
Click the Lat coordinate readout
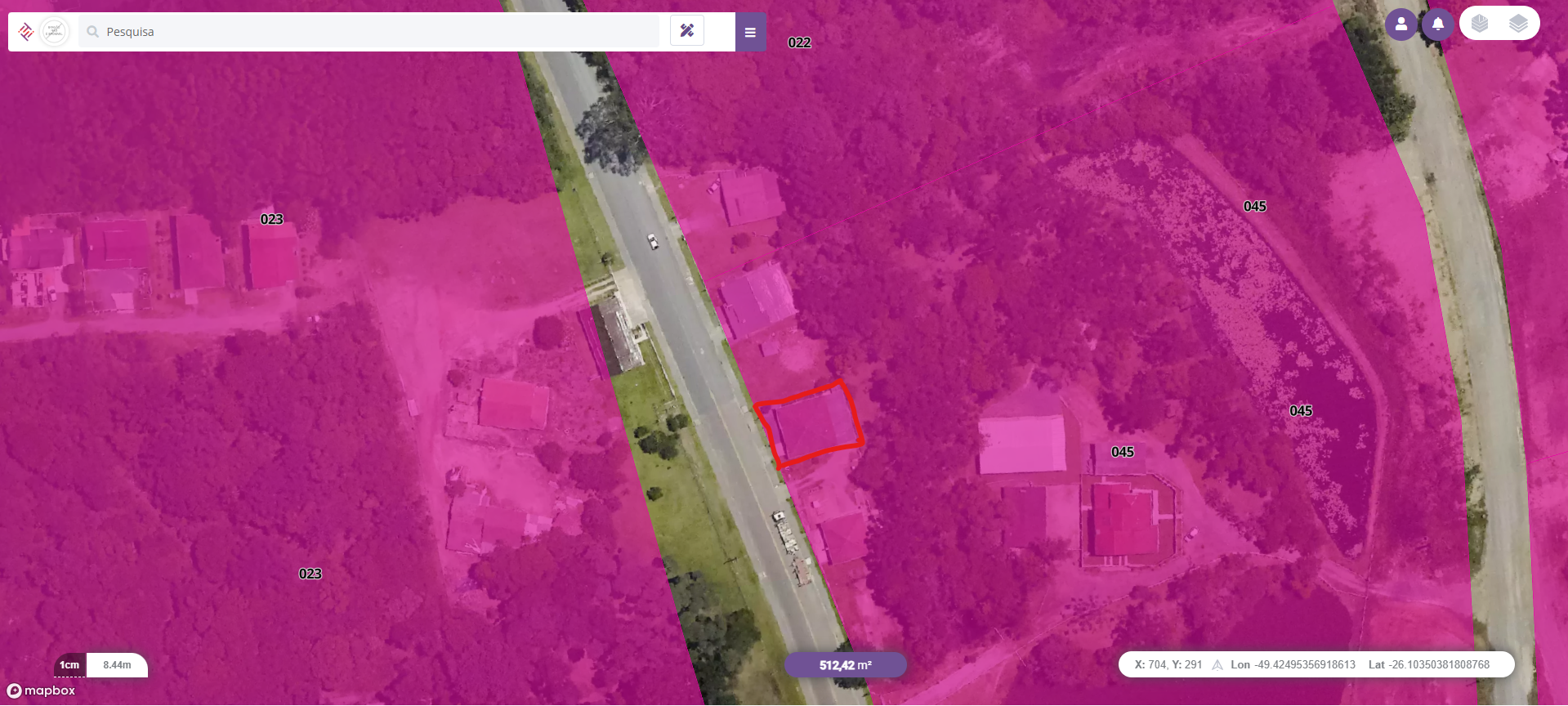[1428, 665]
